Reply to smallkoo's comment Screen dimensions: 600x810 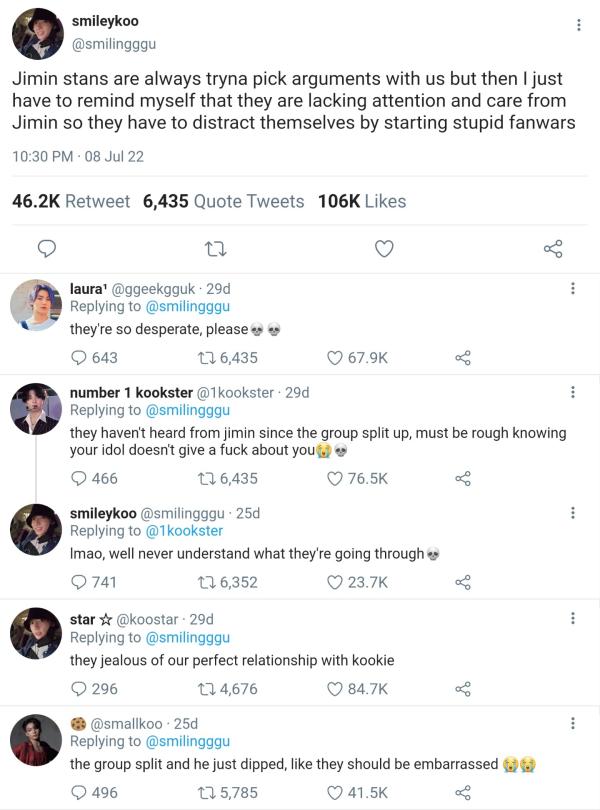(79, 793)
